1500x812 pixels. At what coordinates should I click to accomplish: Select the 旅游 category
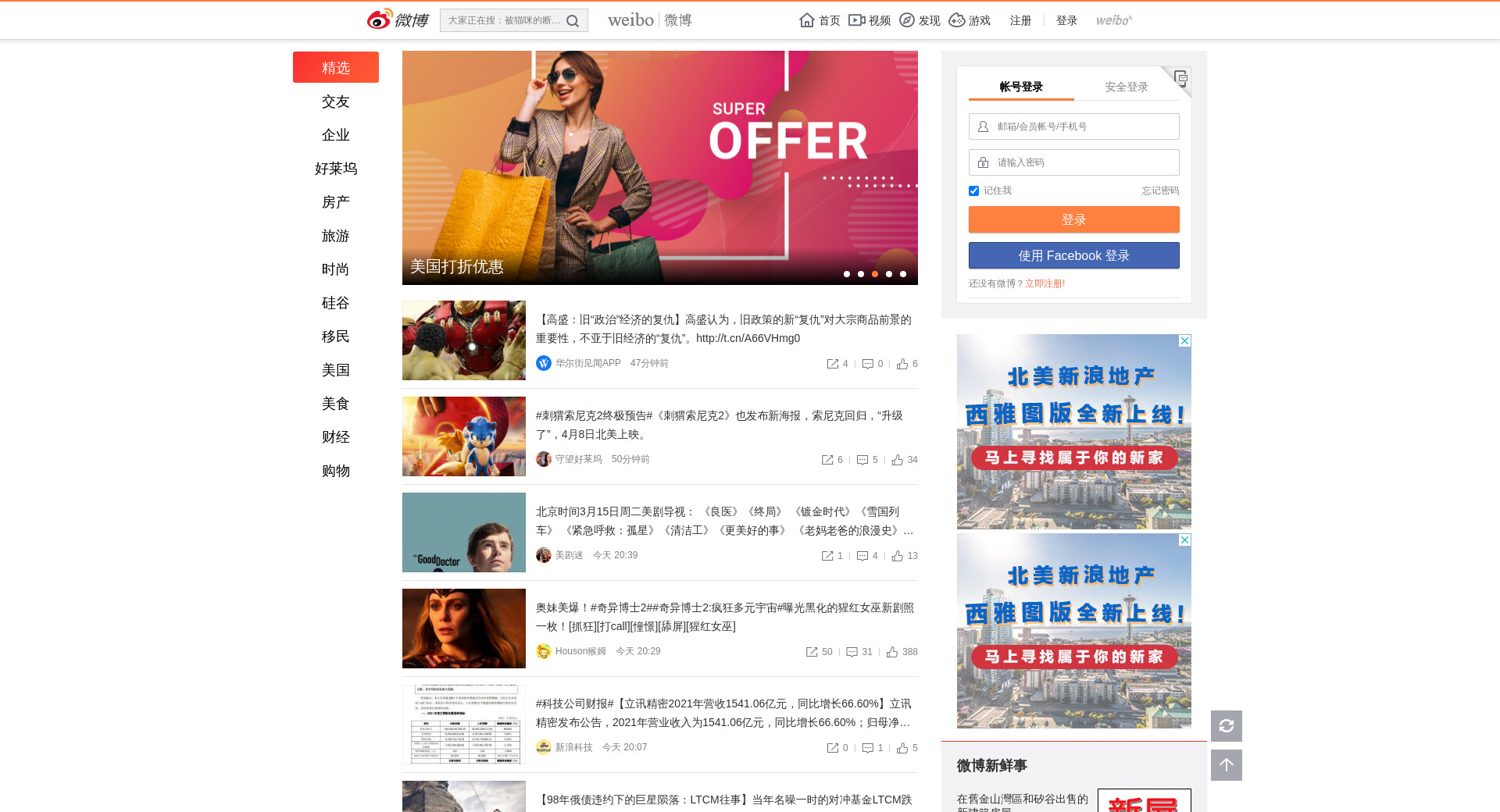336,236
